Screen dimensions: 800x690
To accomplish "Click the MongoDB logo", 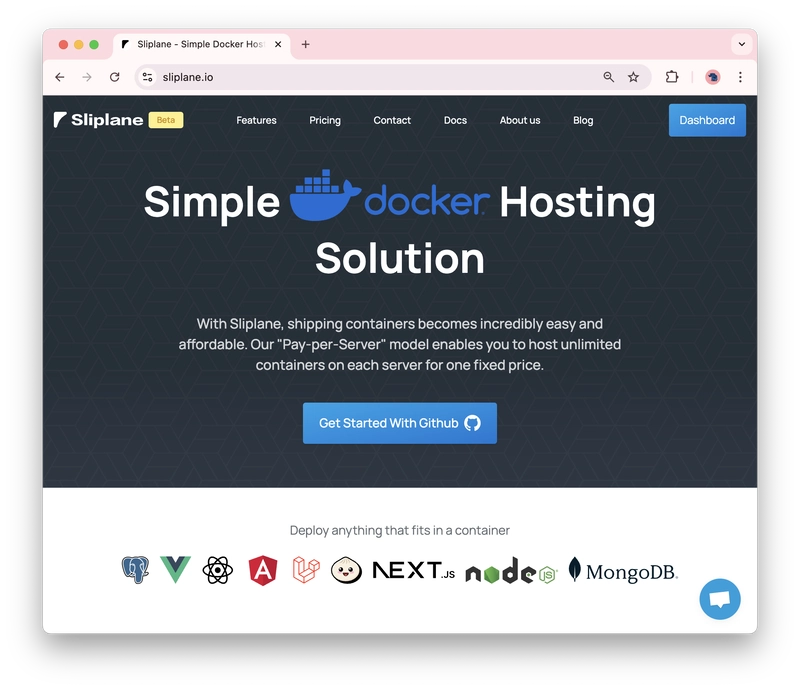I will 623,570.
